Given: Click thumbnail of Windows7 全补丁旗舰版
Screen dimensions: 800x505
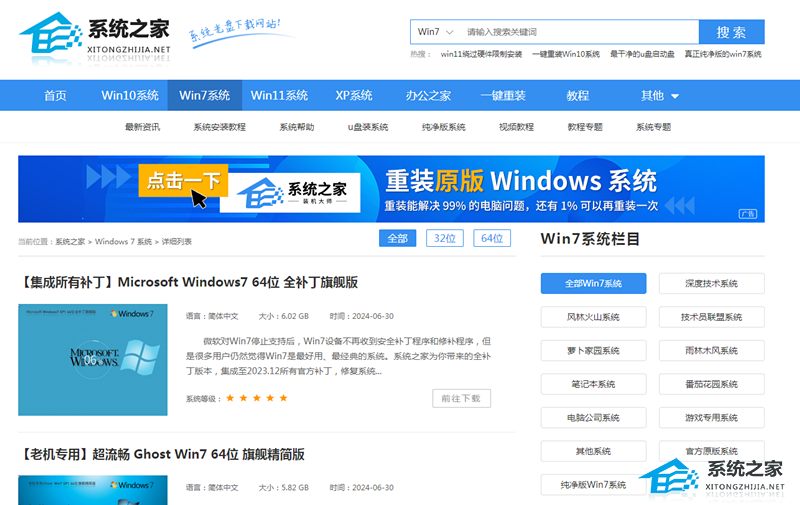Looking at the screenshot, I should (93, 360).
